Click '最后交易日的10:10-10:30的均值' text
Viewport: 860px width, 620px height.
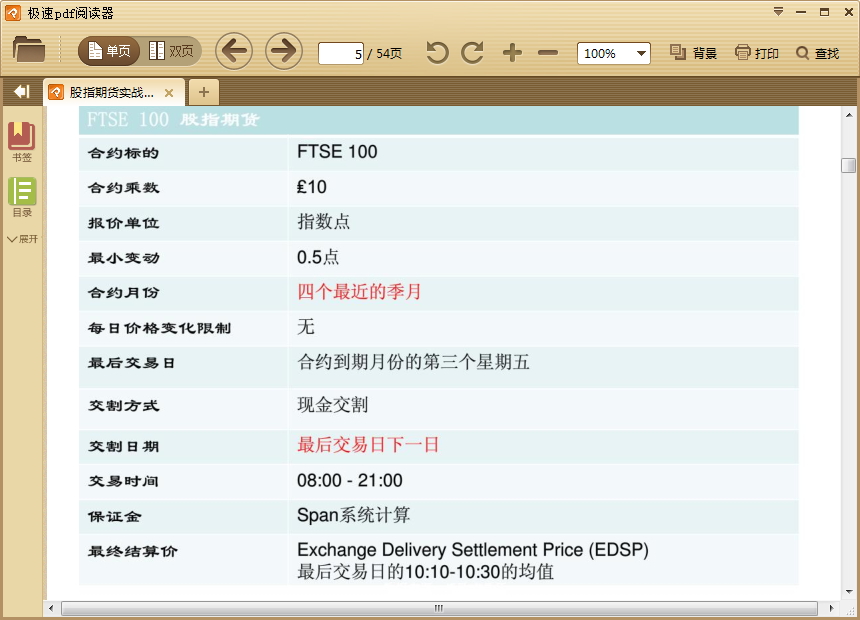coord(426,572)
